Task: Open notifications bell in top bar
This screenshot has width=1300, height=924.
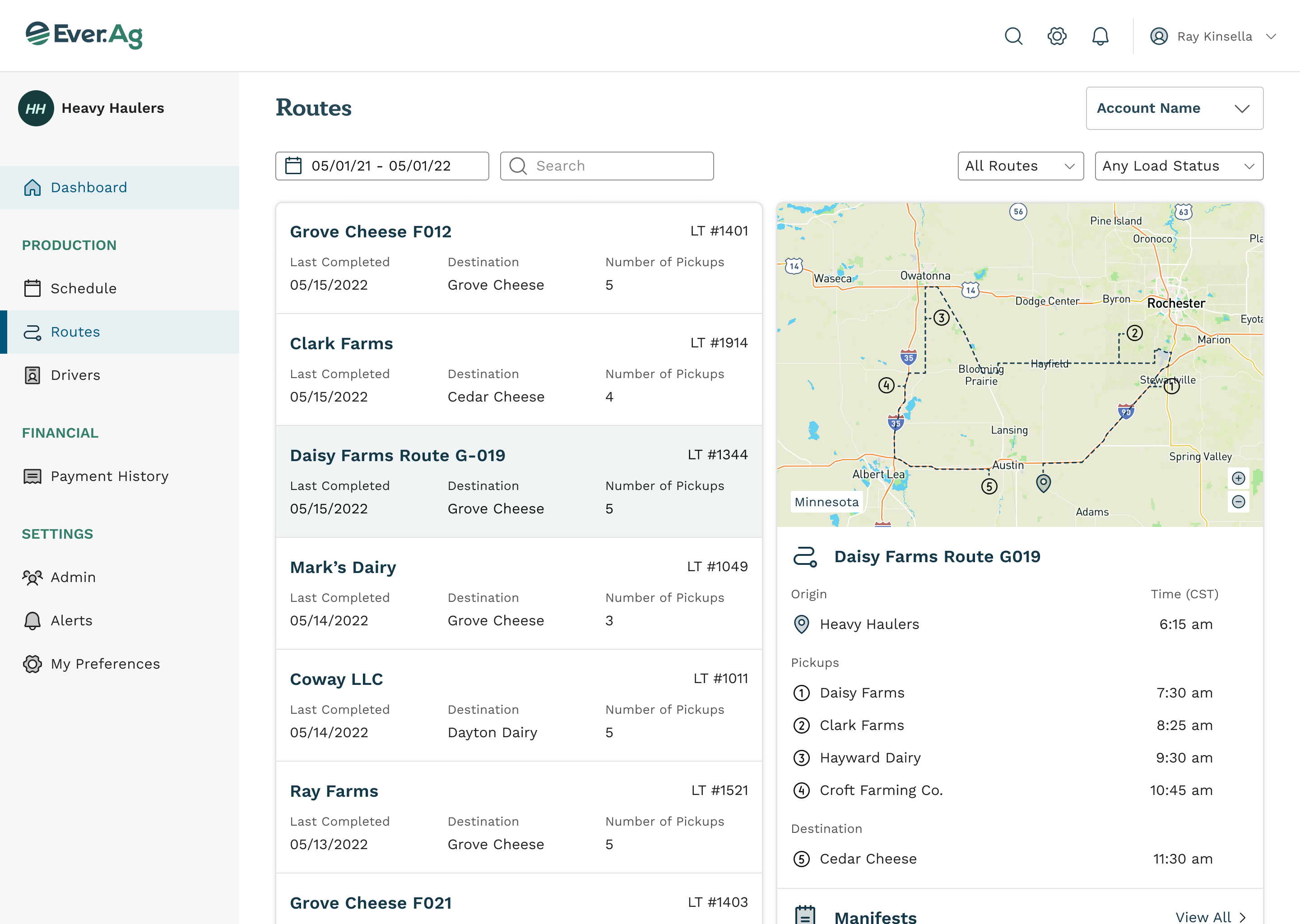Action: pyautogui.click(x=1100, y=37)
